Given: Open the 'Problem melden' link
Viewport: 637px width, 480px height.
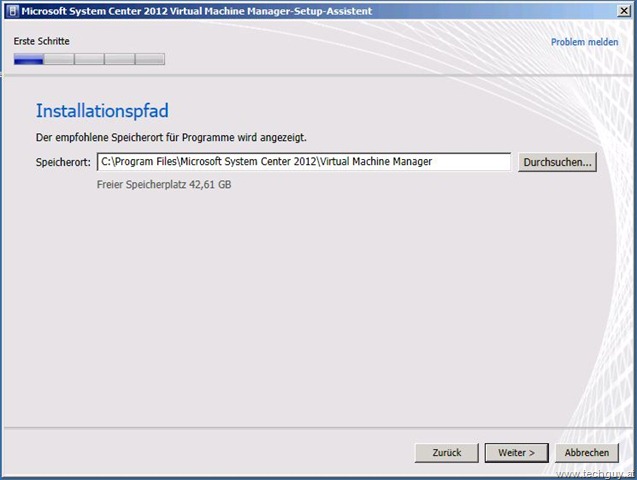Looking at the screenshot, I should pyautogui.click(x=584, y=42).
